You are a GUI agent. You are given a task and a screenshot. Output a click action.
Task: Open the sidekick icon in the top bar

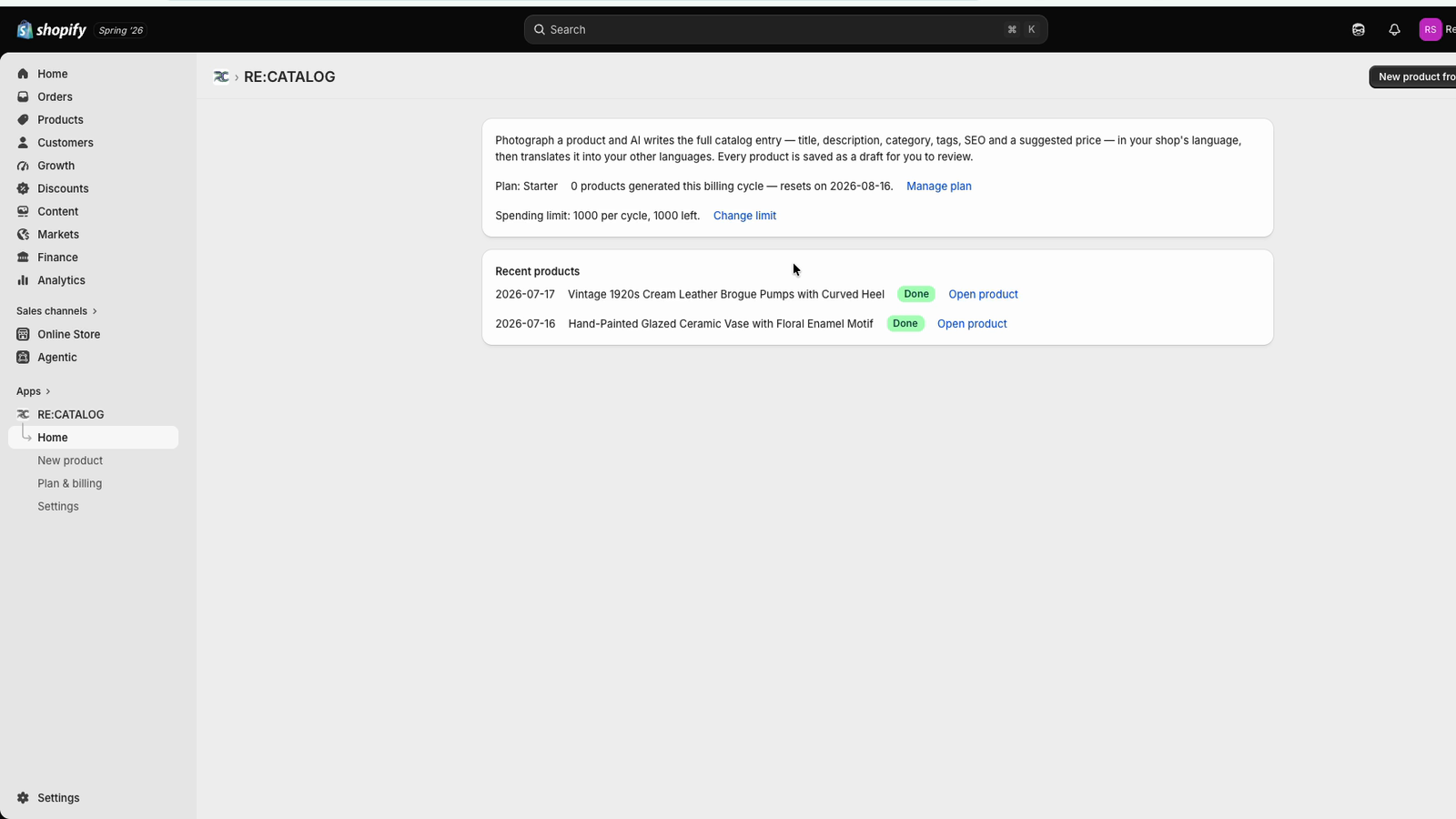coord(1358,30)
